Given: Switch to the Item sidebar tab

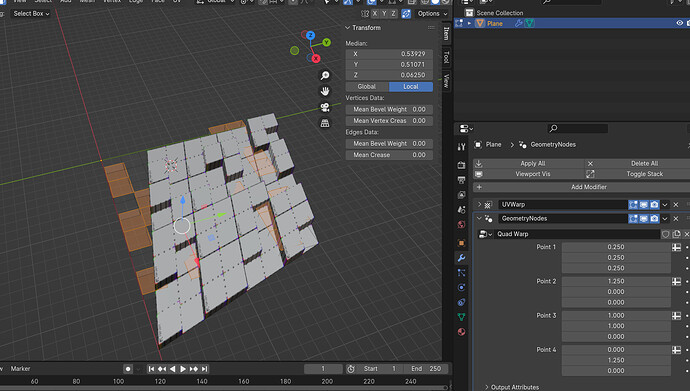Looking at the screenshot, I should point(446,34).
